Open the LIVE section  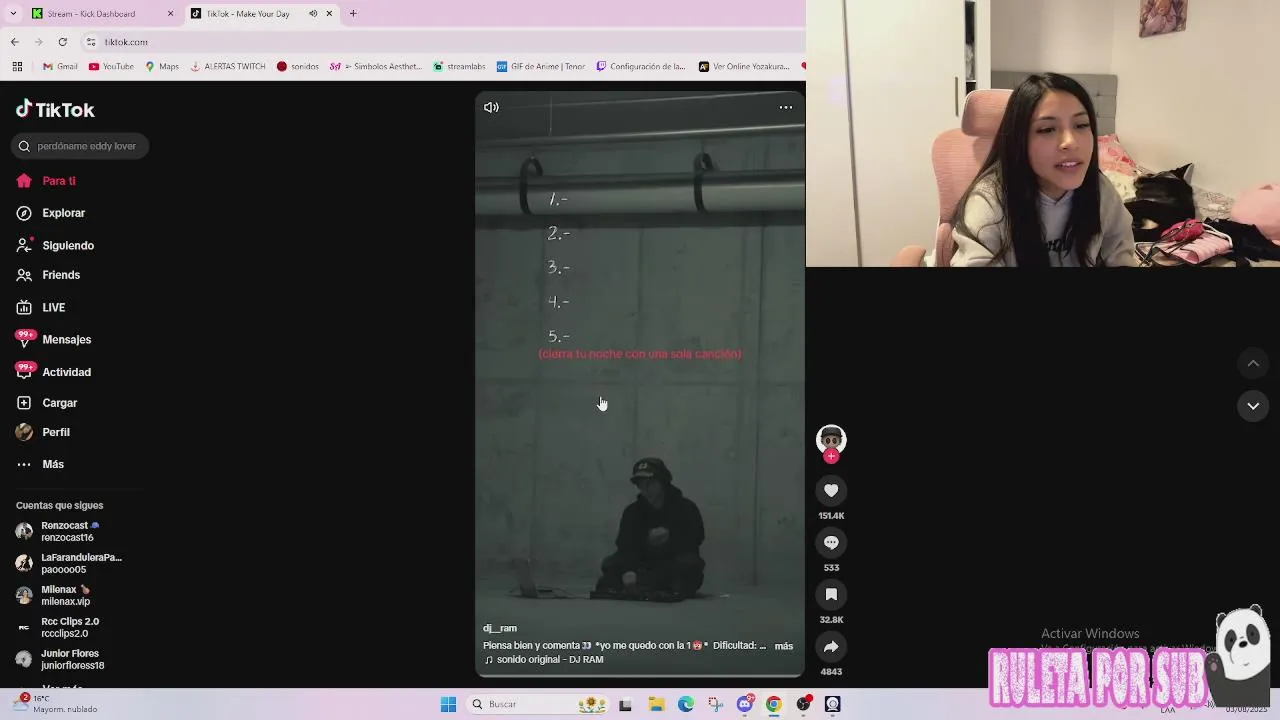point(41,307)
